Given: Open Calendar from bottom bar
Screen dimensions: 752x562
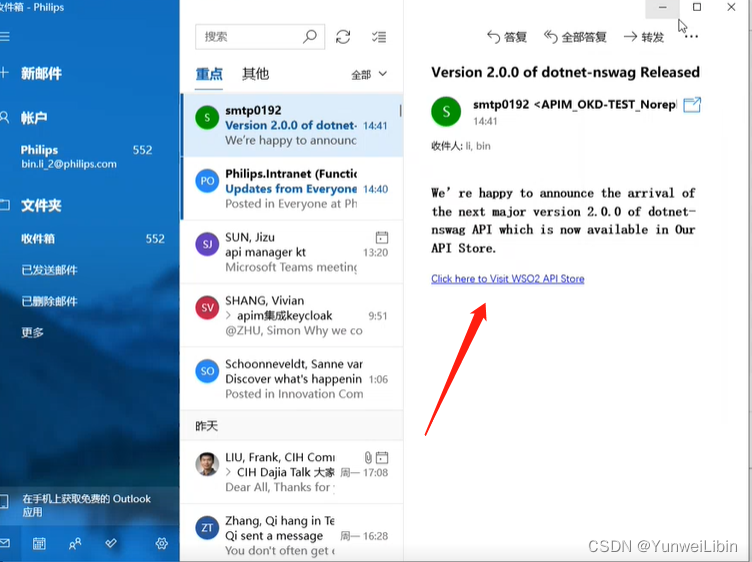Looking at the screenshot, I should pyautogui.click(x=39, y=543).
